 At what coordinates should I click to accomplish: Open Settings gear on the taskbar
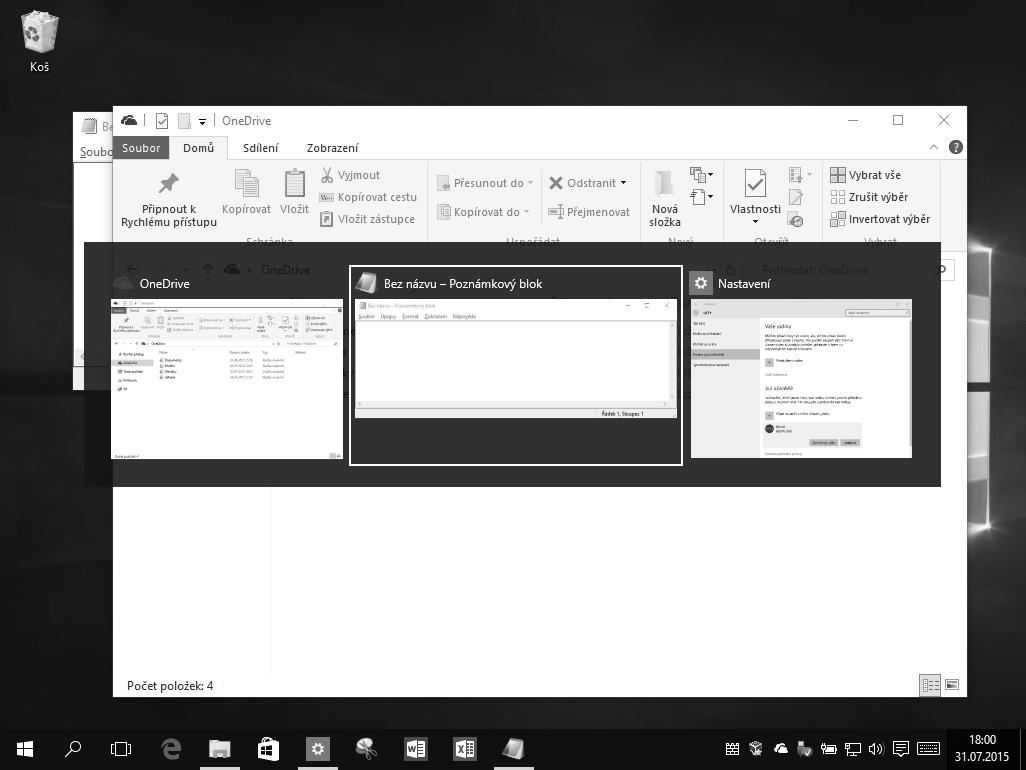tap(317, 749)
